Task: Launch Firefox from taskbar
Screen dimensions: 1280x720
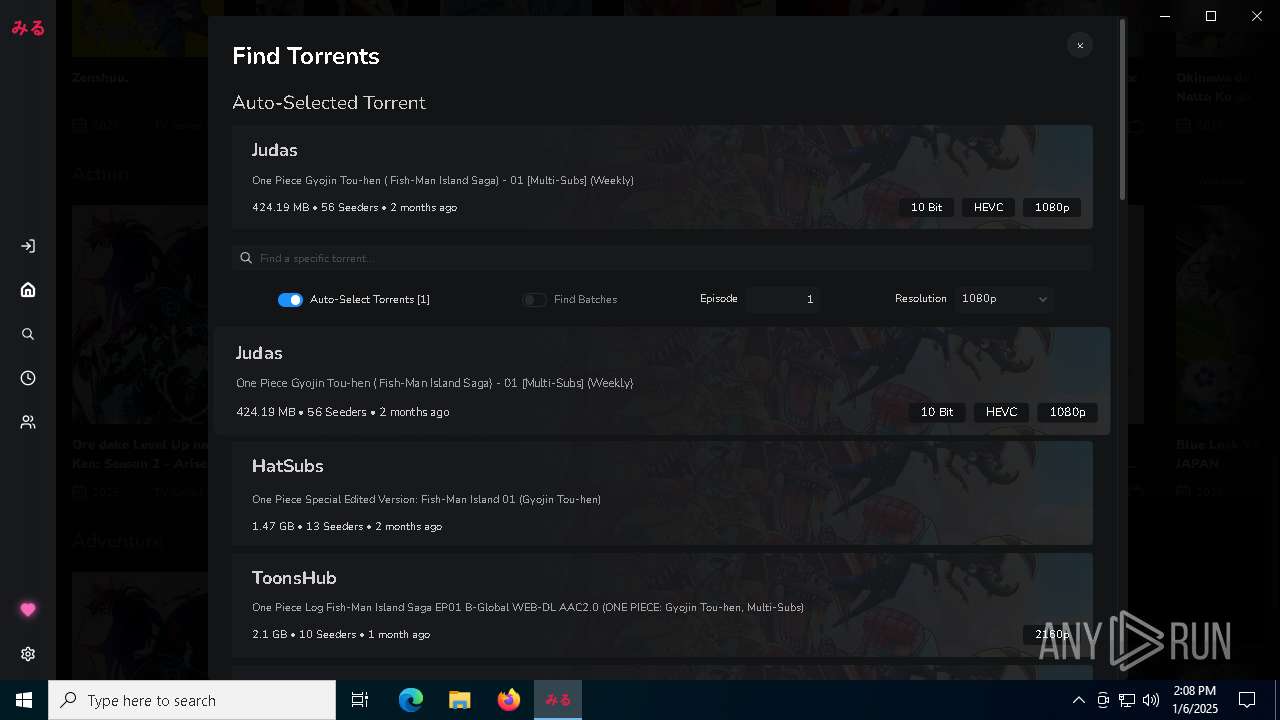Action: pos(508,700)
